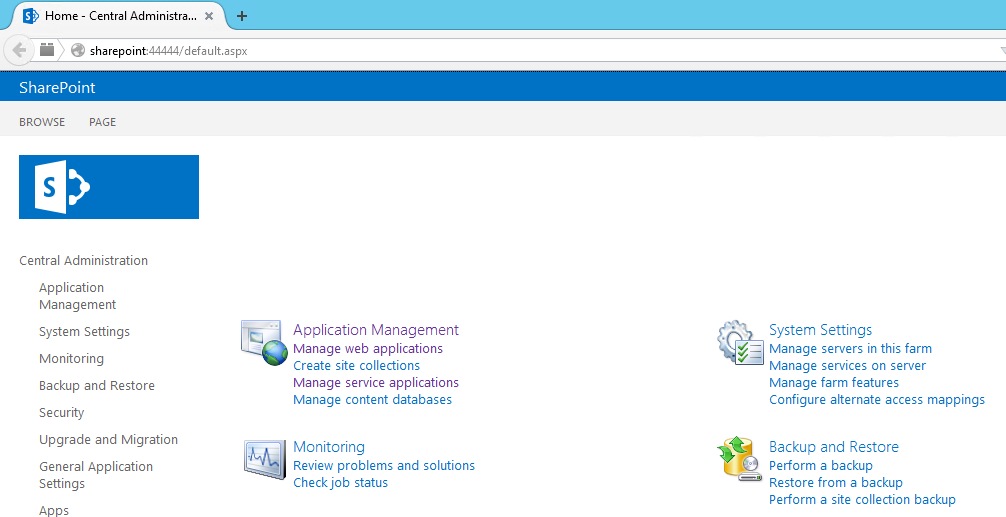
Task: Open the Application Management heading link
Action: (376, 330)
